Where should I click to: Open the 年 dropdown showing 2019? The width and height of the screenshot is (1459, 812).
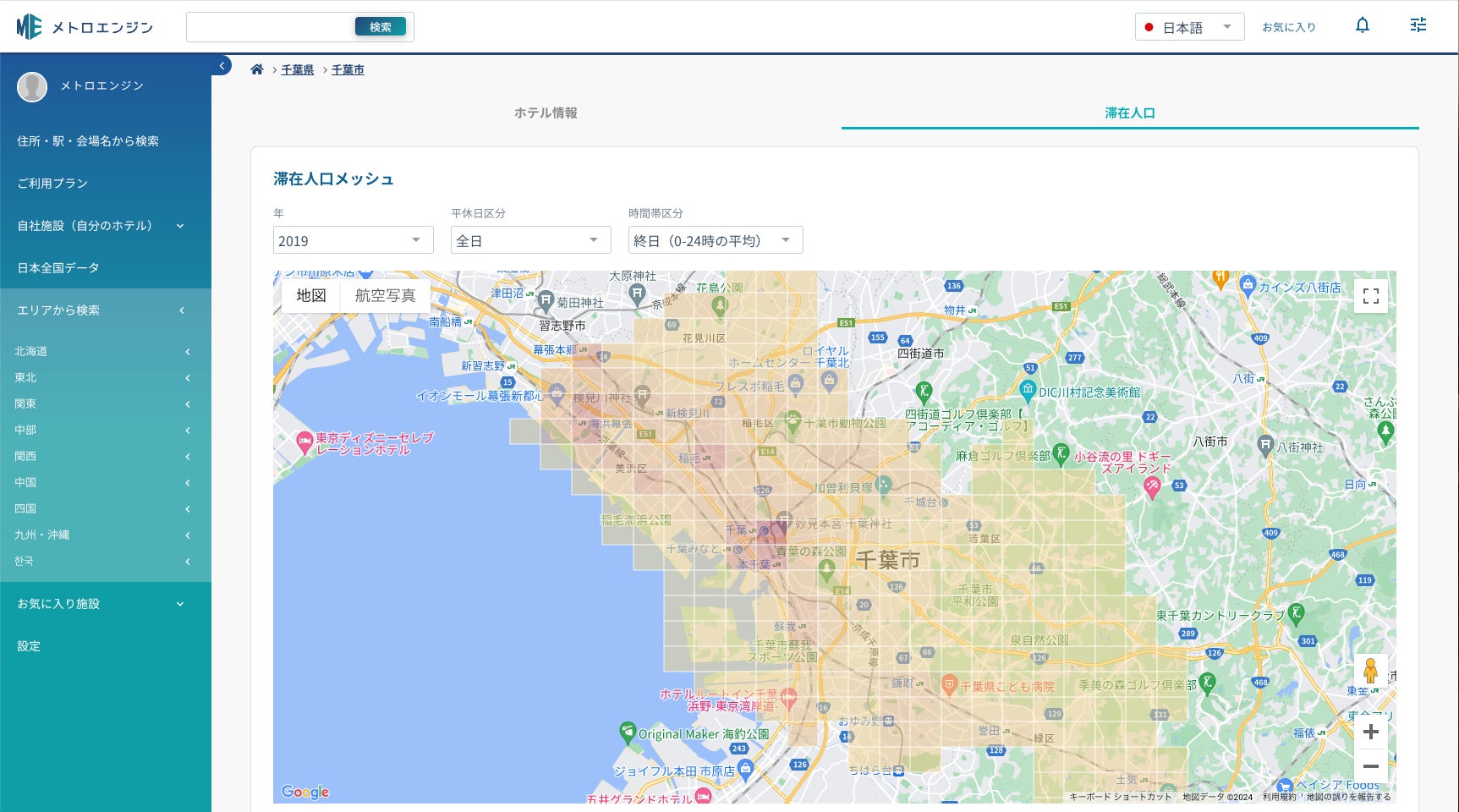(354, 240)
